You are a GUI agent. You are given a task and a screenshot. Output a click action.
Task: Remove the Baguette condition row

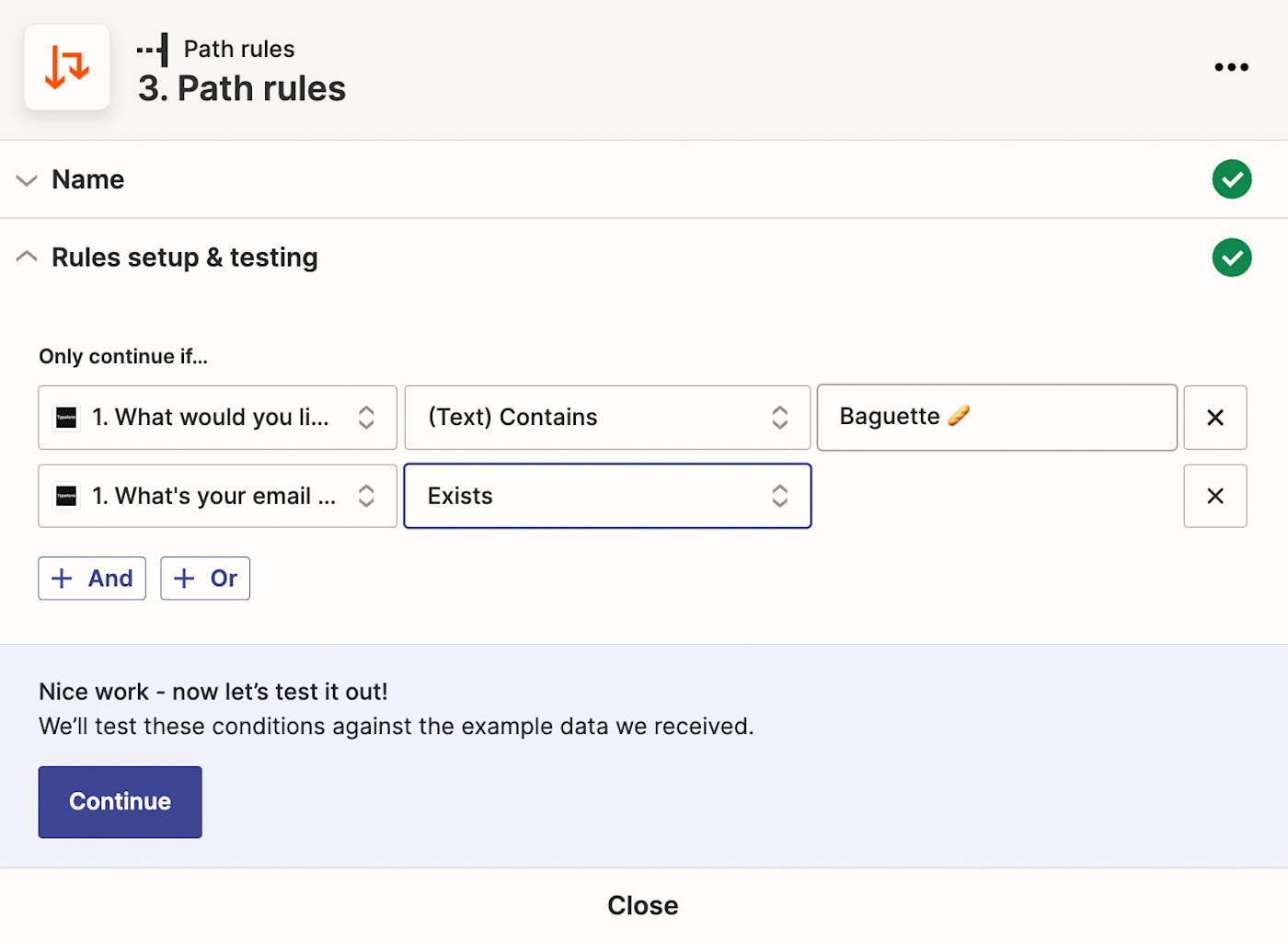(1214, 418)
